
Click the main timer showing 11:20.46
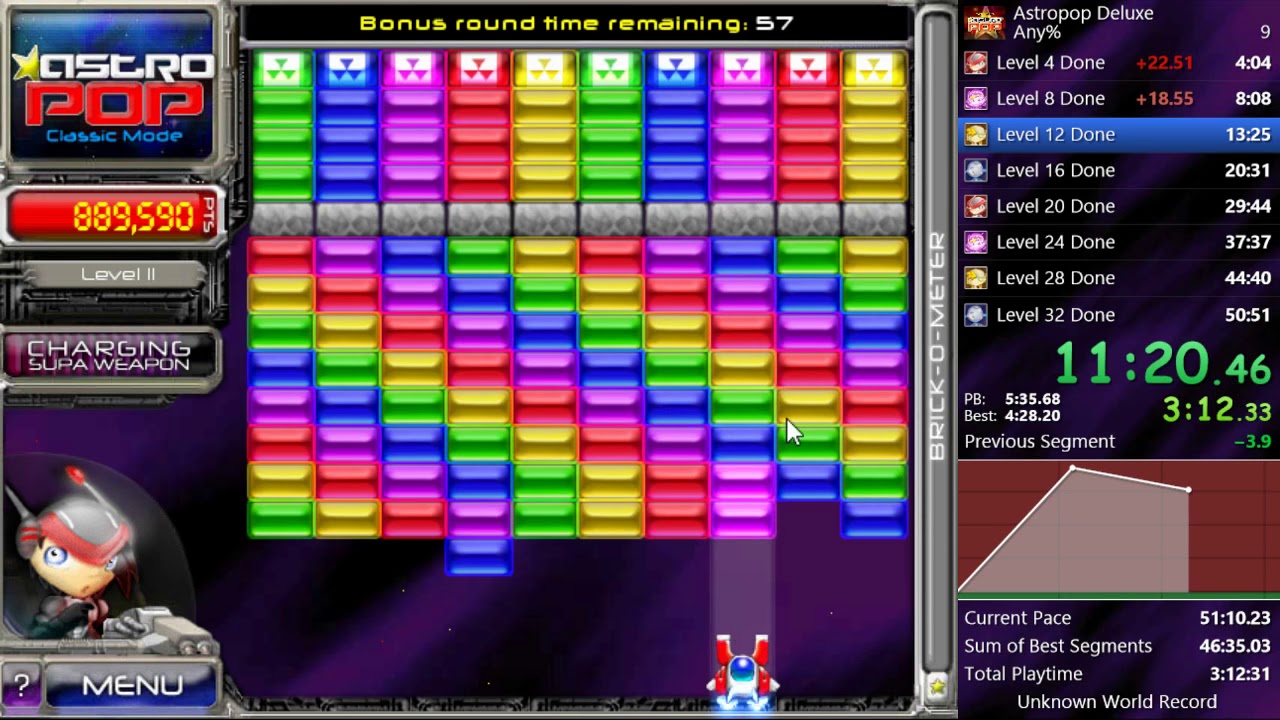[x=1163, y=362]
